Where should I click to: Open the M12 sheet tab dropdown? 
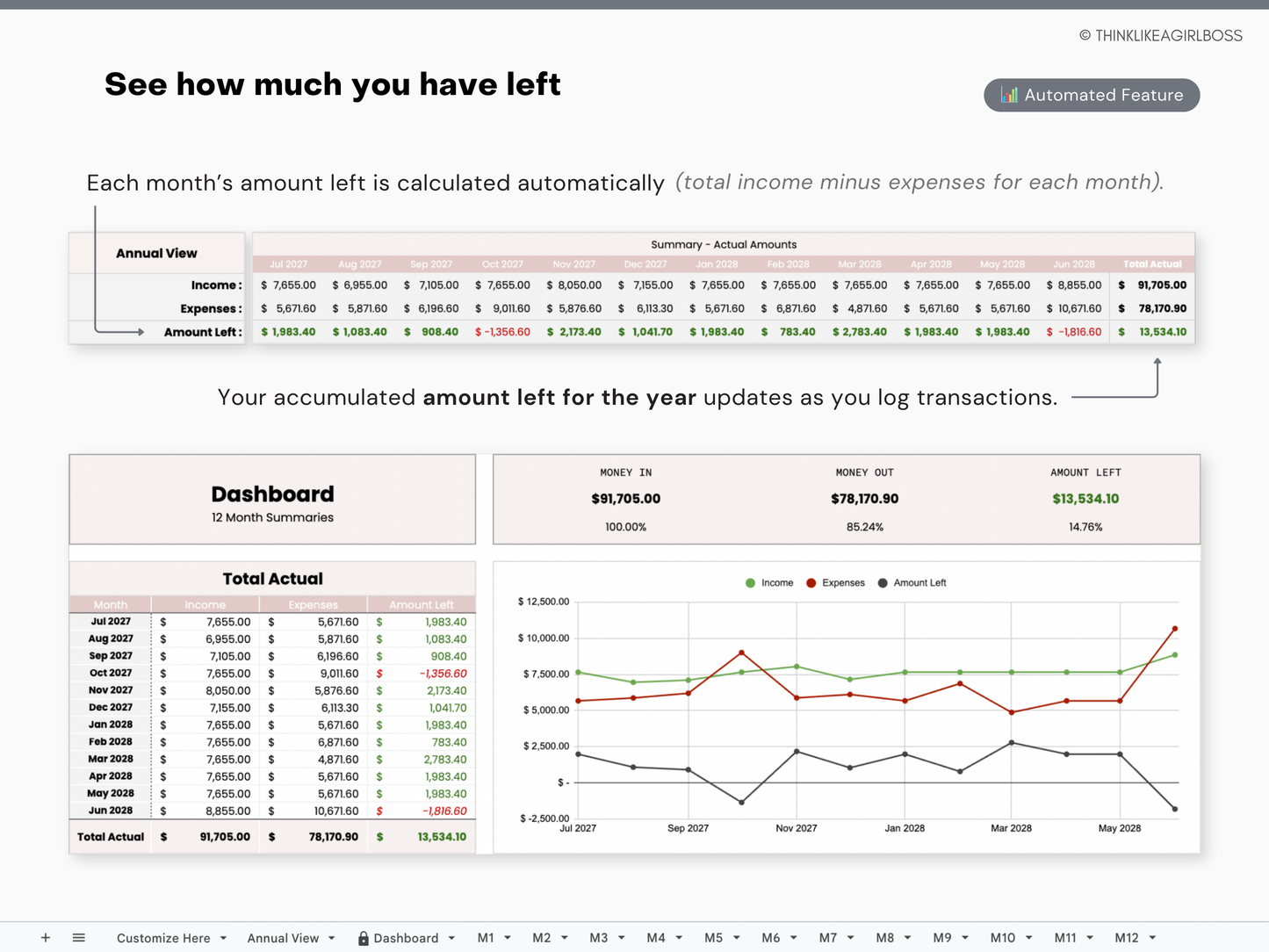(1150, 937)
